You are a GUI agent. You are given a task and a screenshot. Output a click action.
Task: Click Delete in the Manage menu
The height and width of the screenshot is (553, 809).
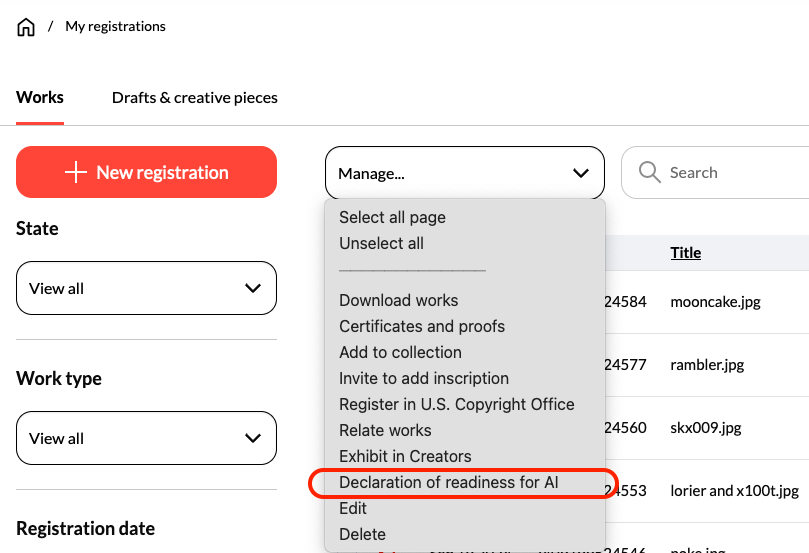[362, 534]
